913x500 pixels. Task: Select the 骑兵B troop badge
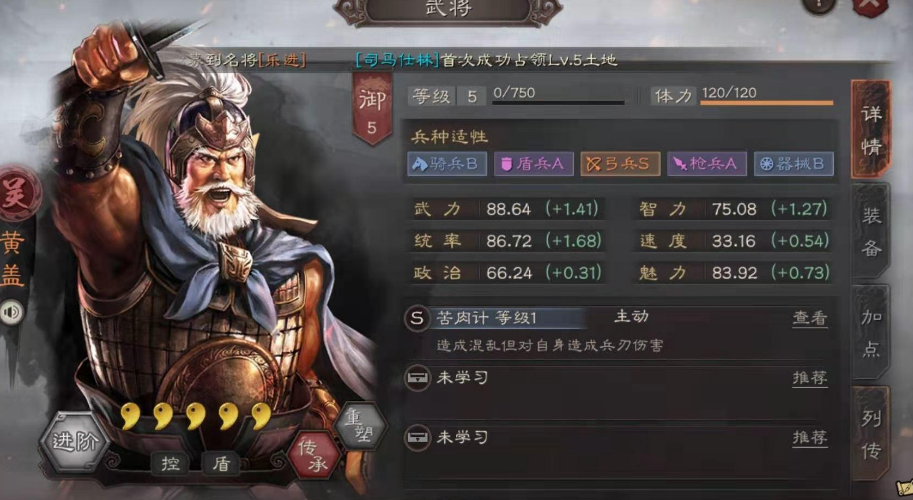tap(447, 164)
